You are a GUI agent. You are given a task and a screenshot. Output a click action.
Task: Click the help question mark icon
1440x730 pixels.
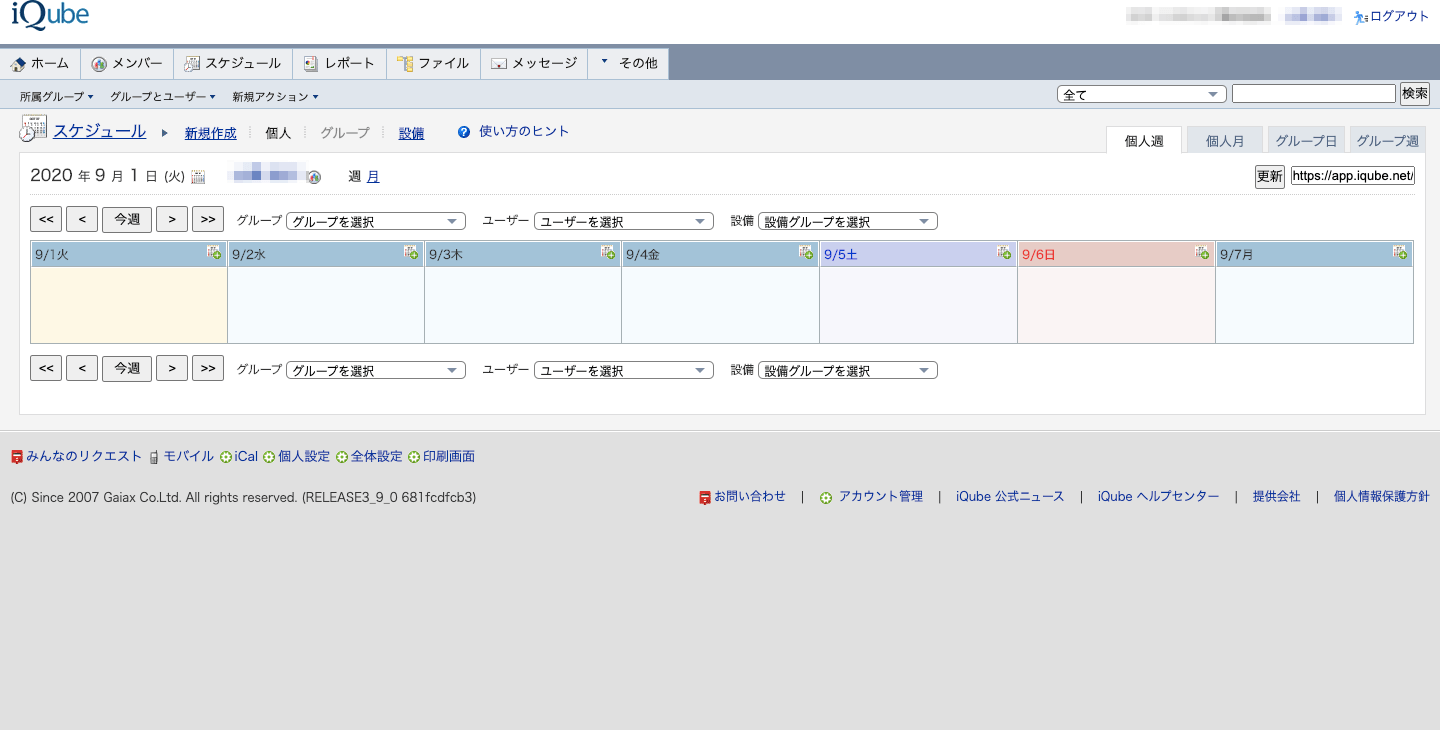point(464,132)
